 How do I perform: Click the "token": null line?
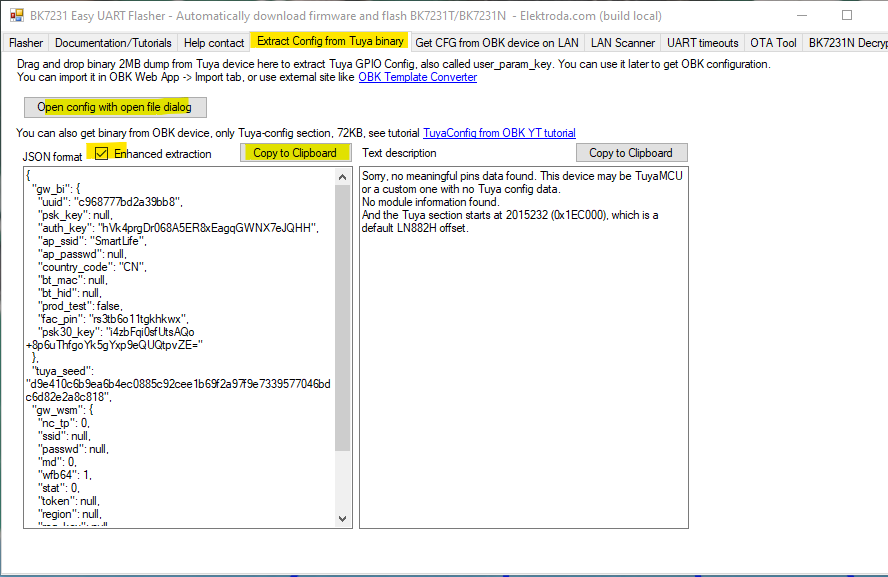tap(69, 502)
